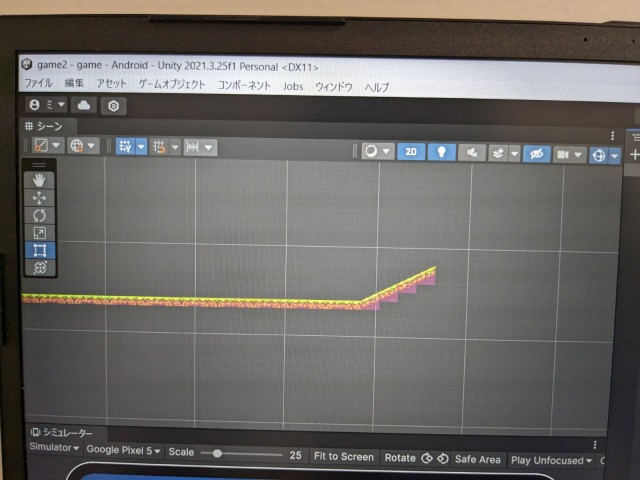Click the Scale slider handle

click(x=217, y=453)
